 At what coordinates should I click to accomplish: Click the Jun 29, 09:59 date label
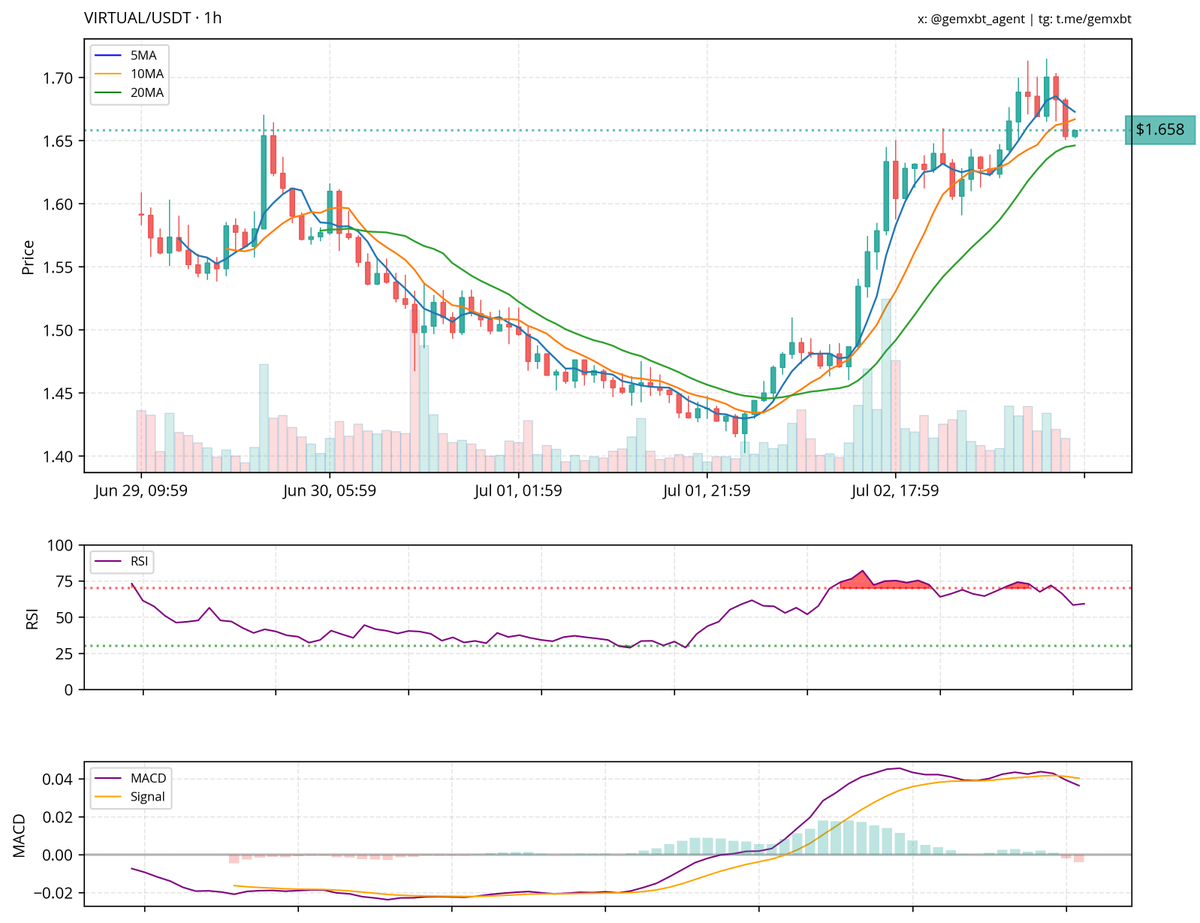[x=141, y=491]
